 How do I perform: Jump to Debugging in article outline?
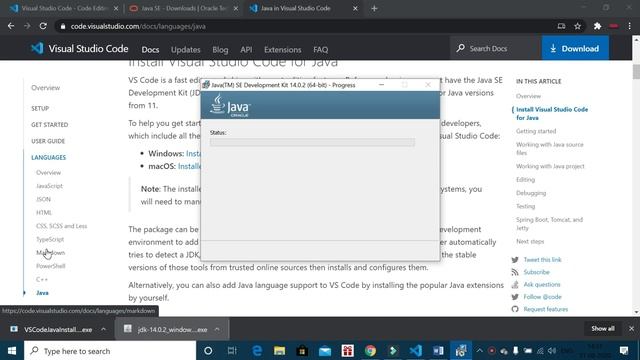[531, 193]
